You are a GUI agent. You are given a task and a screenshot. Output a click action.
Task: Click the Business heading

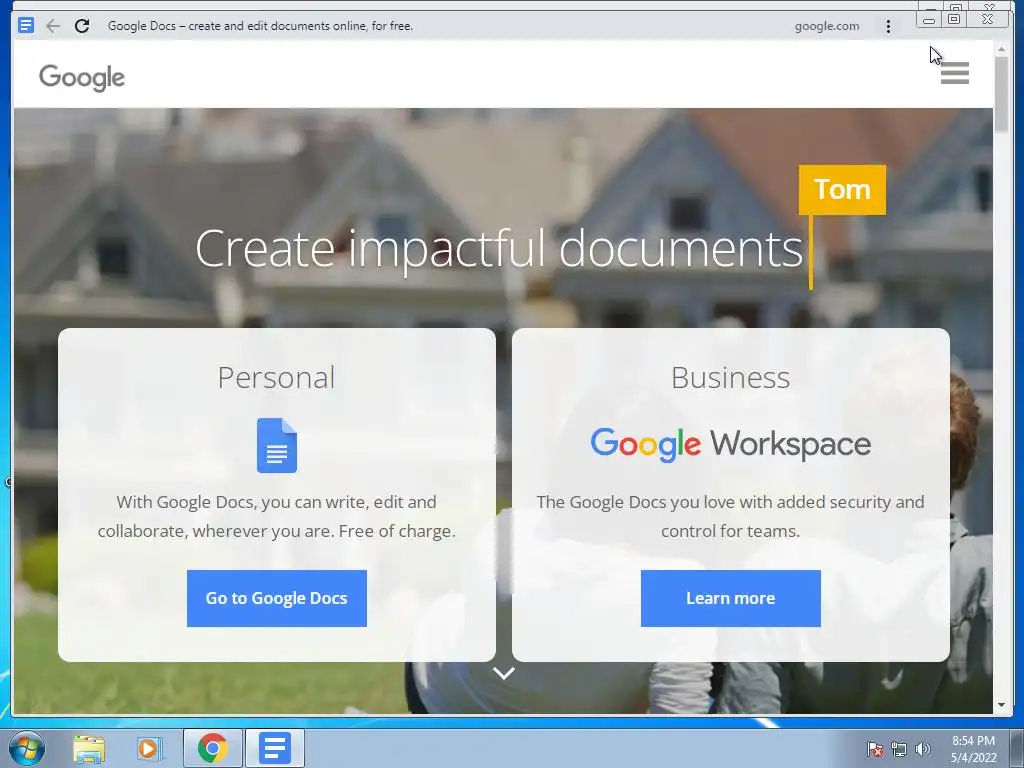point(730,377)
